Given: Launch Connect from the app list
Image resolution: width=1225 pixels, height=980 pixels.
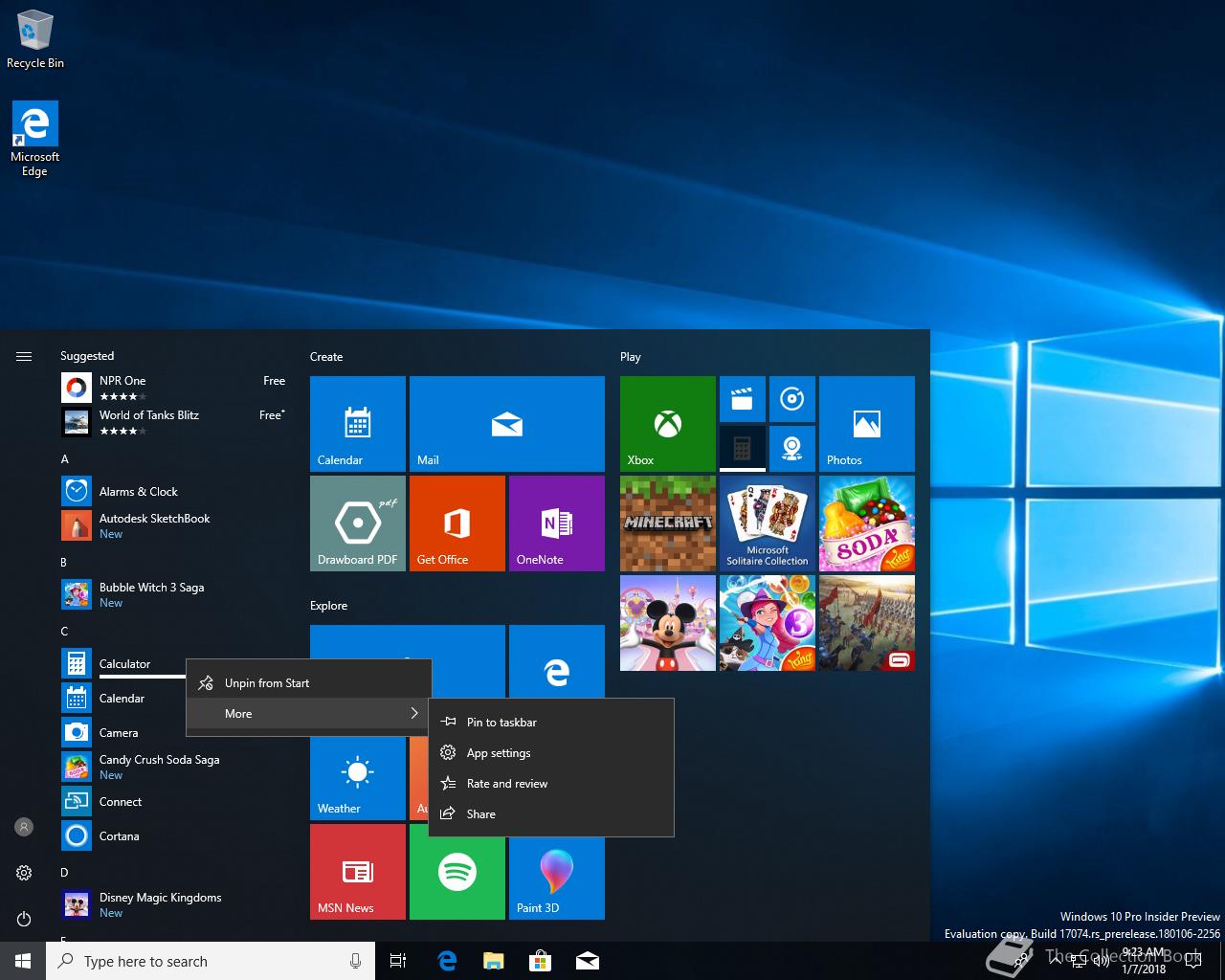Looking at the screenshot, I should [x=174, y=801].
